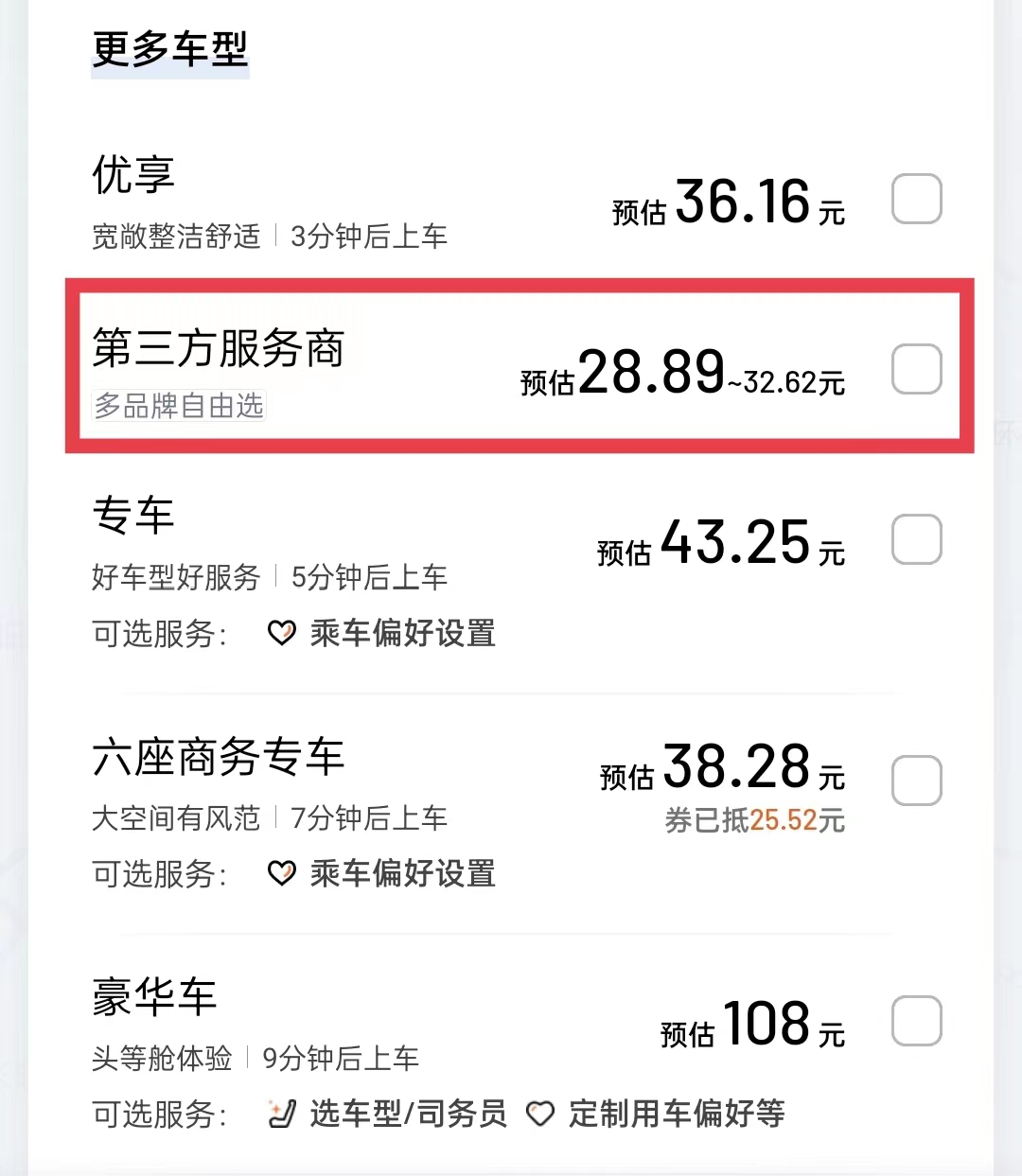
Task: Tap the 优享 ride type name
Action: coord(133,175)
